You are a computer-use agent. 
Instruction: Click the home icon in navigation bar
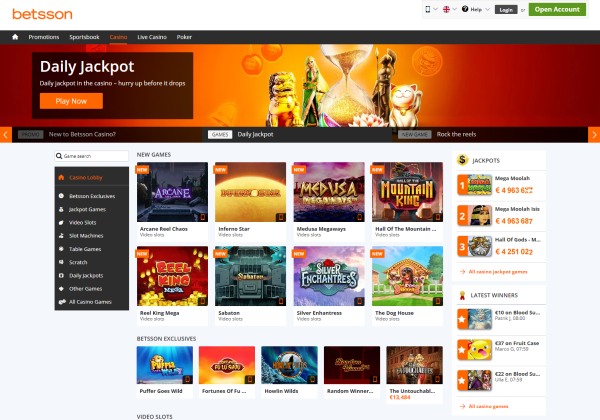click(x=15, y=37)
